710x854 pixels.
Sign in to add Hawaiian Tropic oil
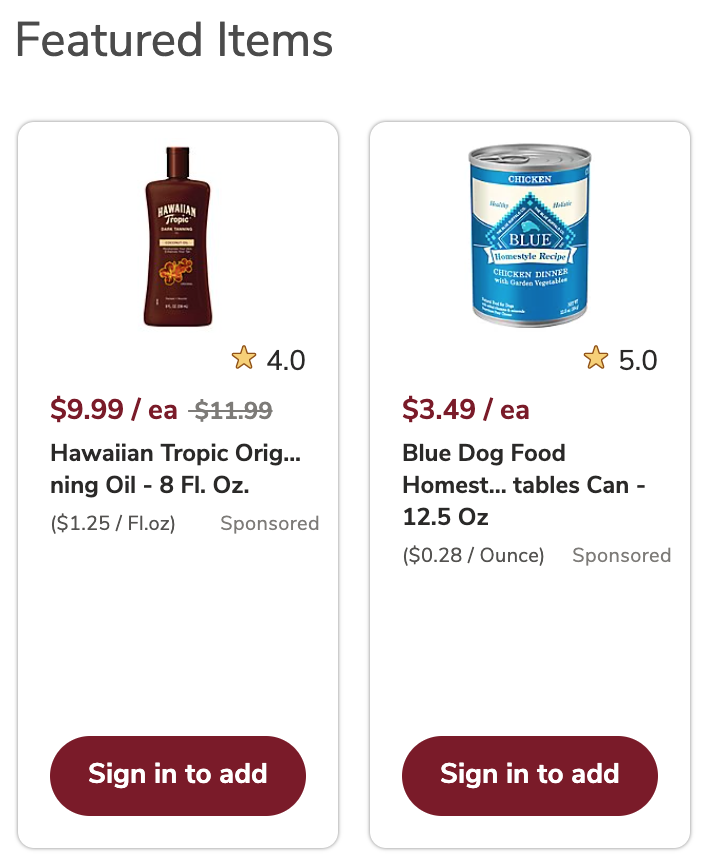(x=178, y=776)
